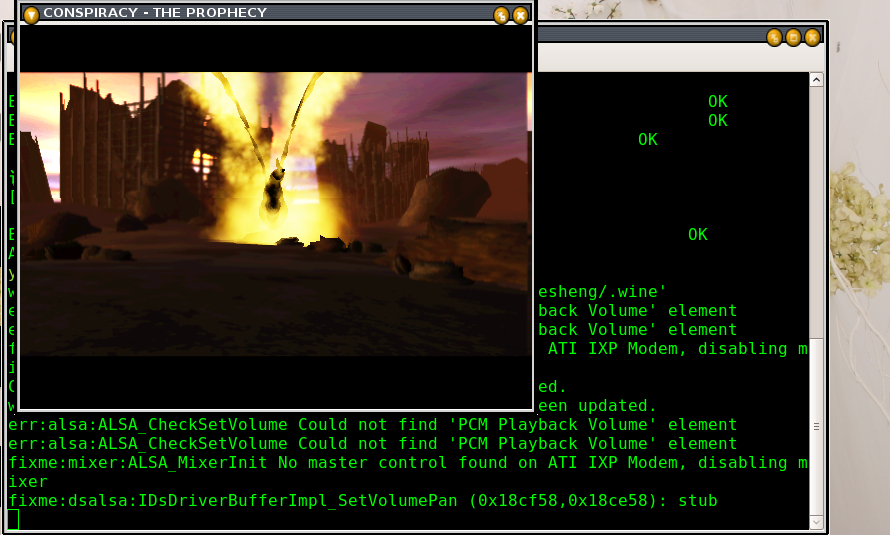Click the 'een updated.' terminal text

(x=597, y=406)
